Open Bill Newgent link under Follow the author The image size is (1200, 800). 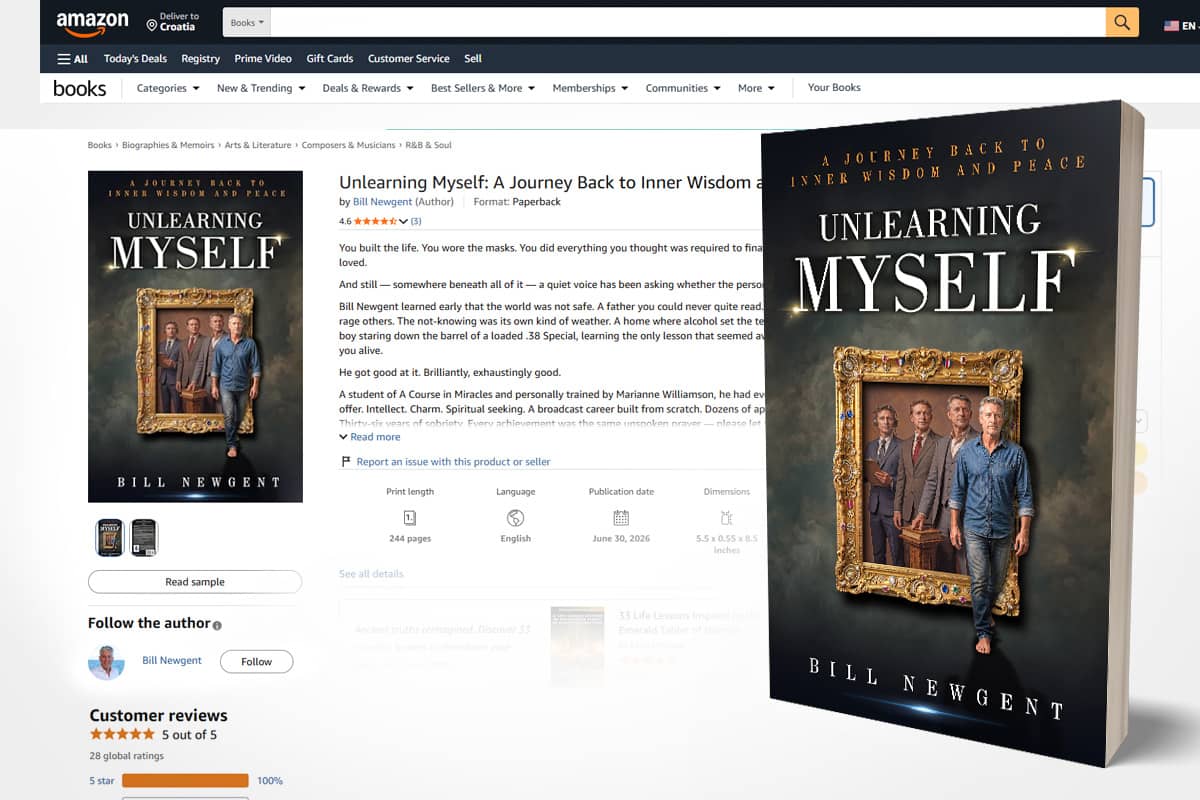[x=172, y=661]
